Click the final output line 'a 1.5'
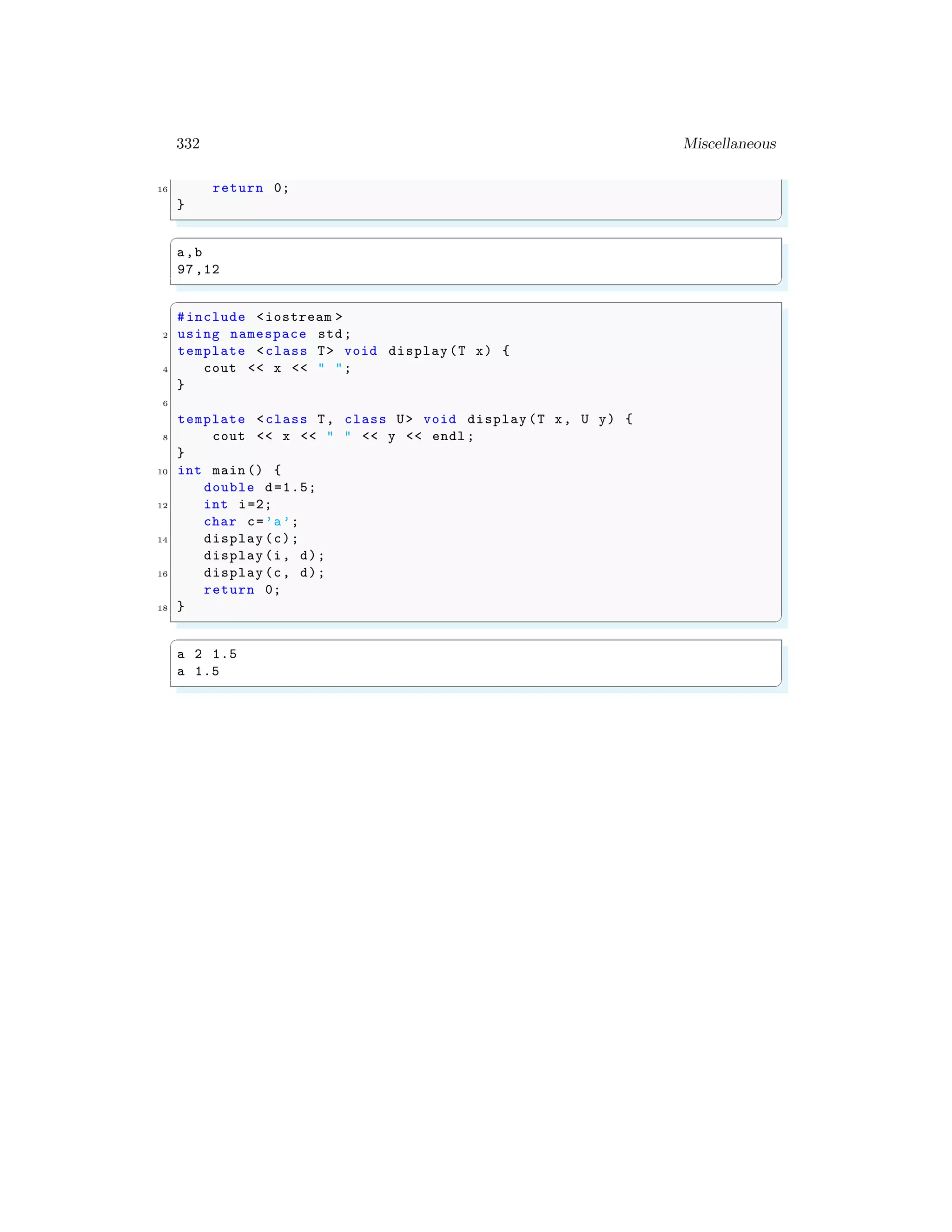Screen dimensions: 952x1232 click(198, 671)
